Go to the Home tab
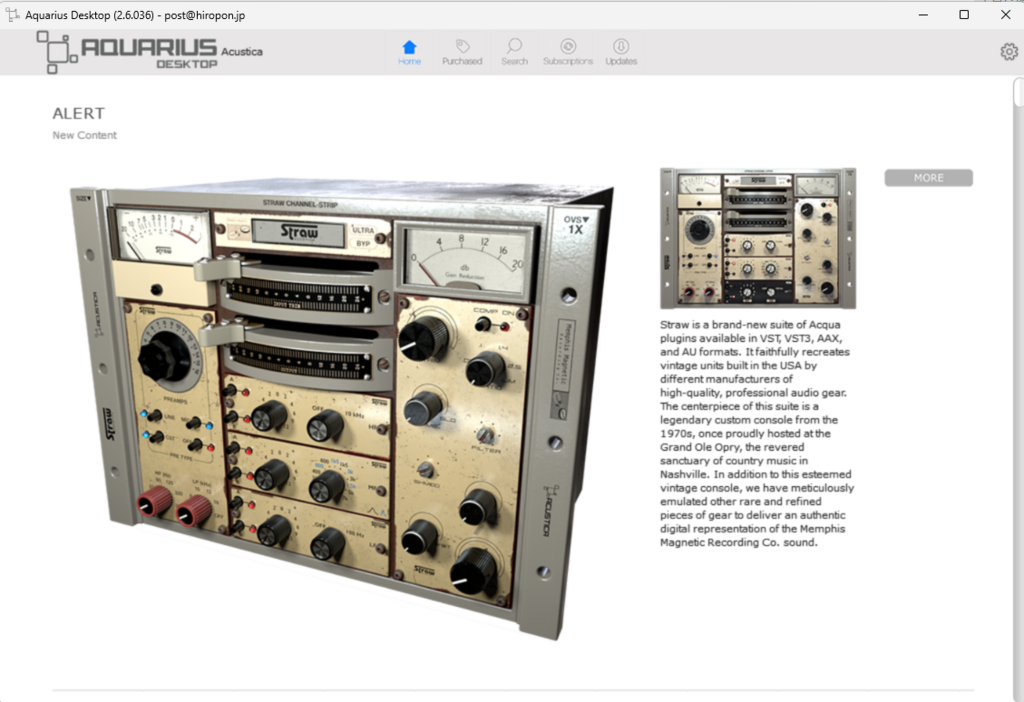Viewport: 1024px width, 702px height. pyautogui.click(x=409, y=52)
